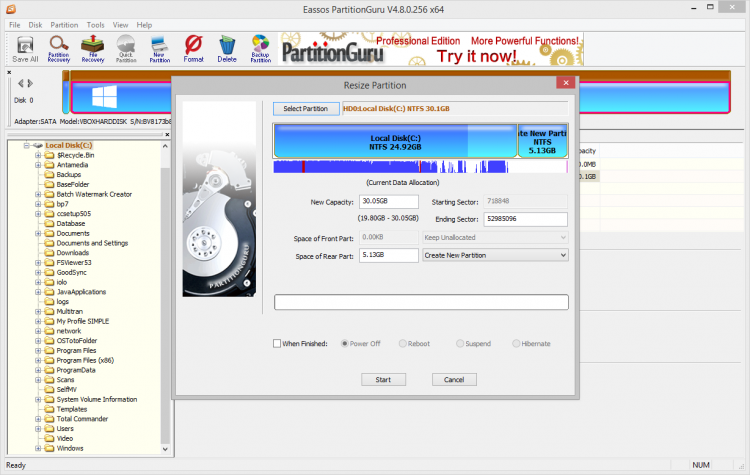The height and width of the screenshot is (475, 750).
Task: Click the Save All toolbar icon
Action: coord(25,49)
